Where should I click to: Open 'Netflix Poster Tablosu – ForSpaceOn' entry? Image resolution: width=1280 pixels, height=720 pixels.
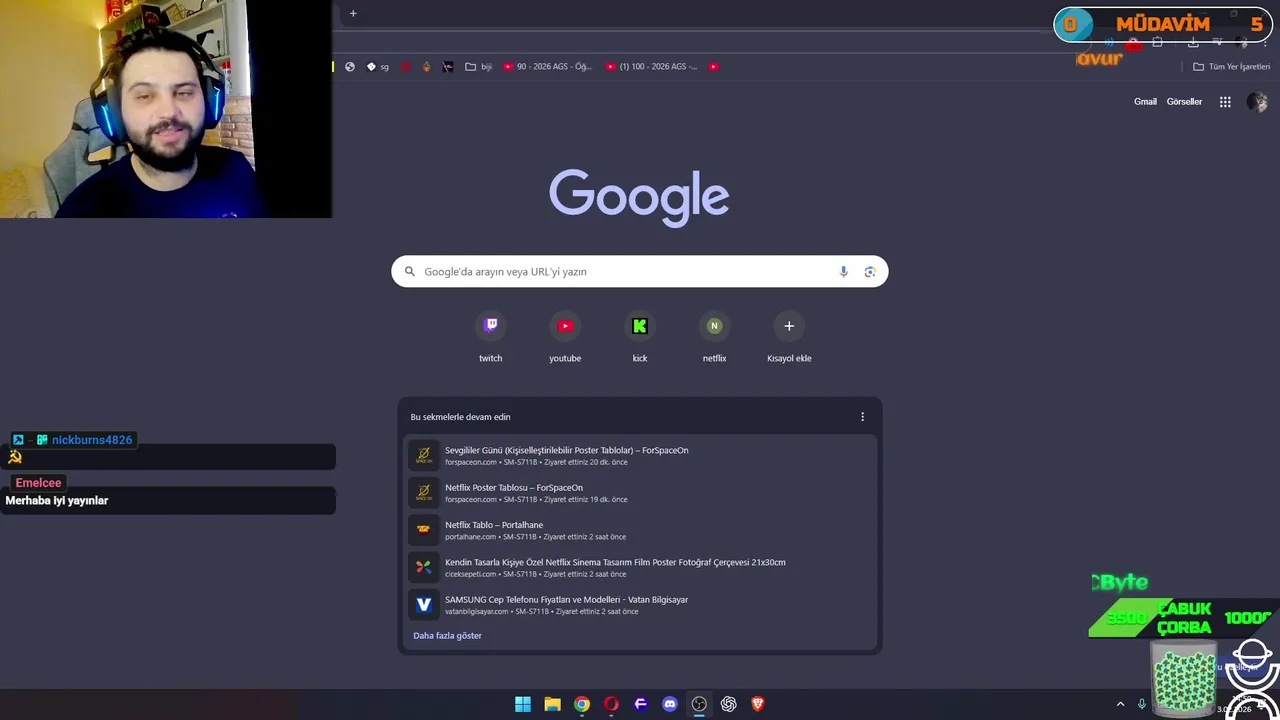pos(640,492)
